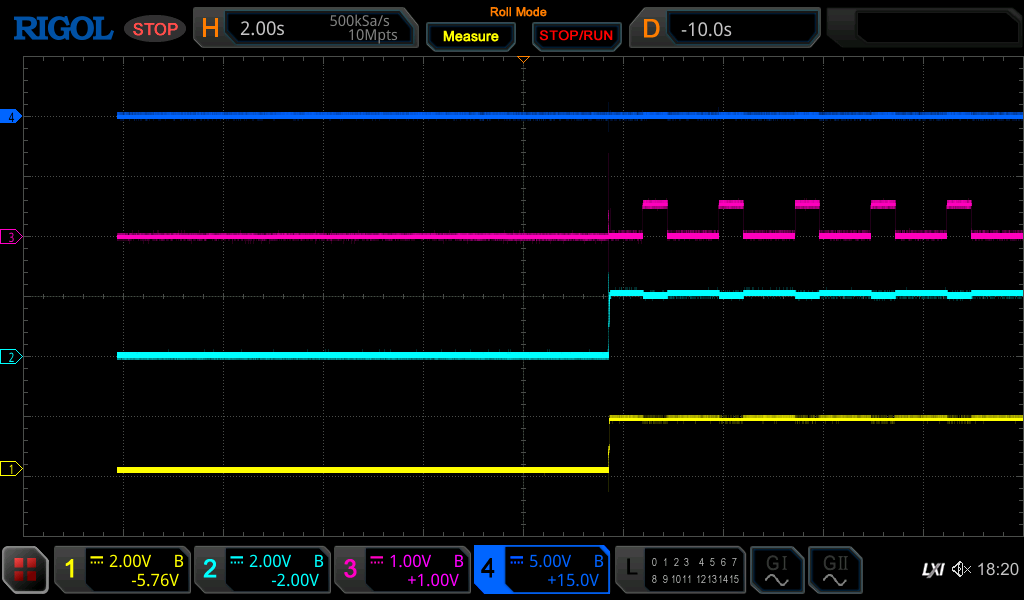Viewport: 1024px width, 600px height.
Task: Select the channel 4 blue ground marker
Action: coord(11,118)
